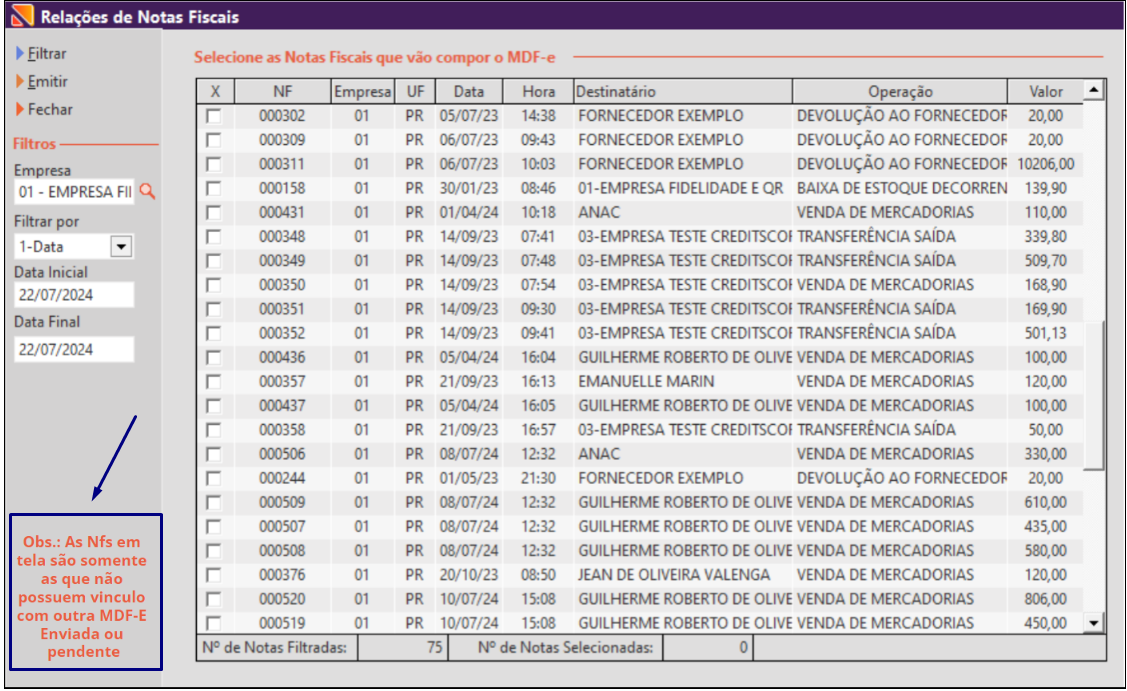Click destinatário EMANUELLE MARIN
The height and width of the screenshot is (691, 1127).
646,382
